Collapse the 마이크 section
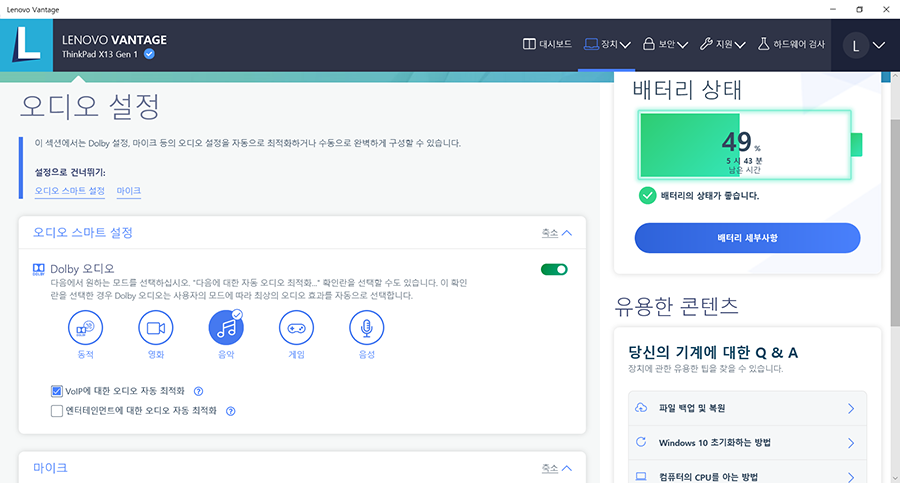Screen dimensions: 900x483 pos(557,468)
